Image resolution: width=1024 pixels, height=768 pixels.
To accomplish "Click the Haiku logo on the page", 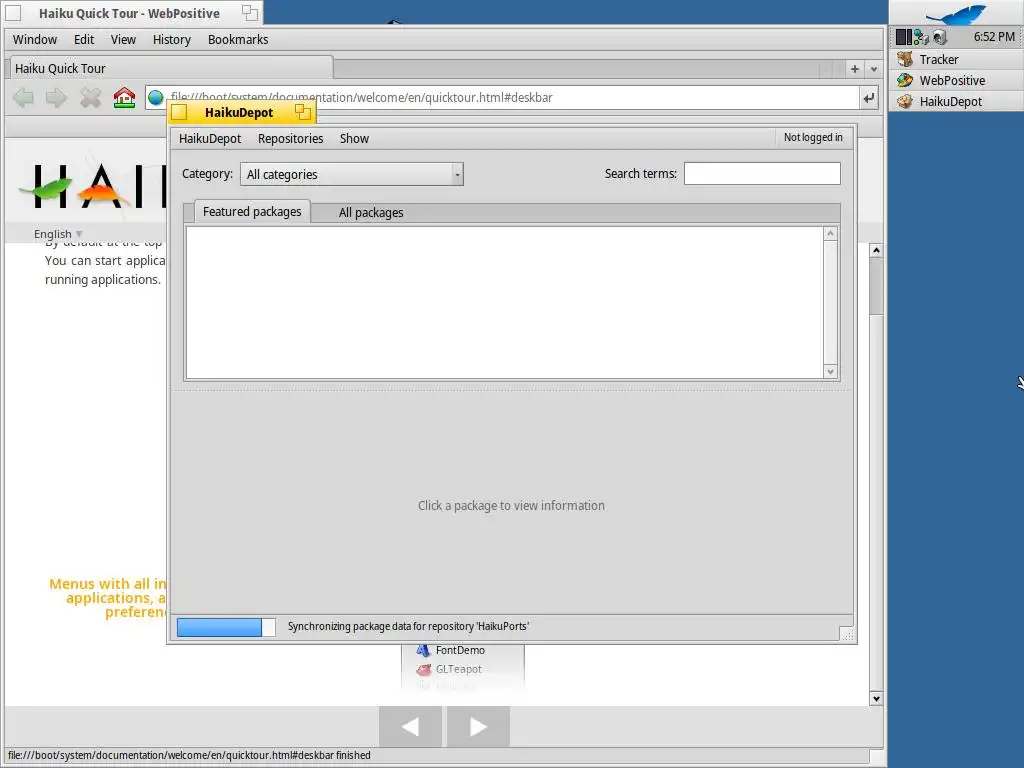I will tap(91, 185).
